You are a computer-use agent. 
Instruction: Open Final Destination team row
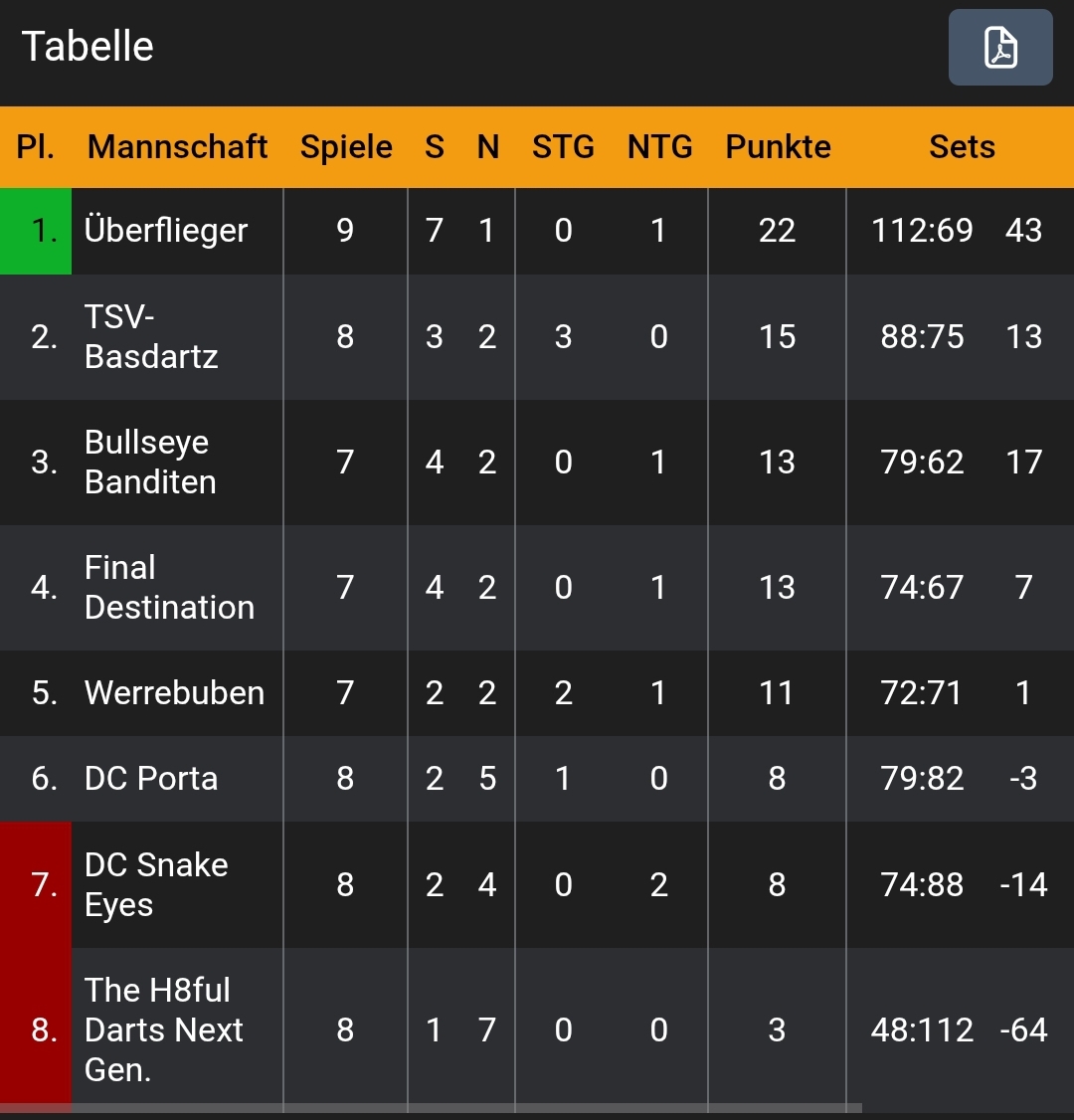click(x=169, y=588)
